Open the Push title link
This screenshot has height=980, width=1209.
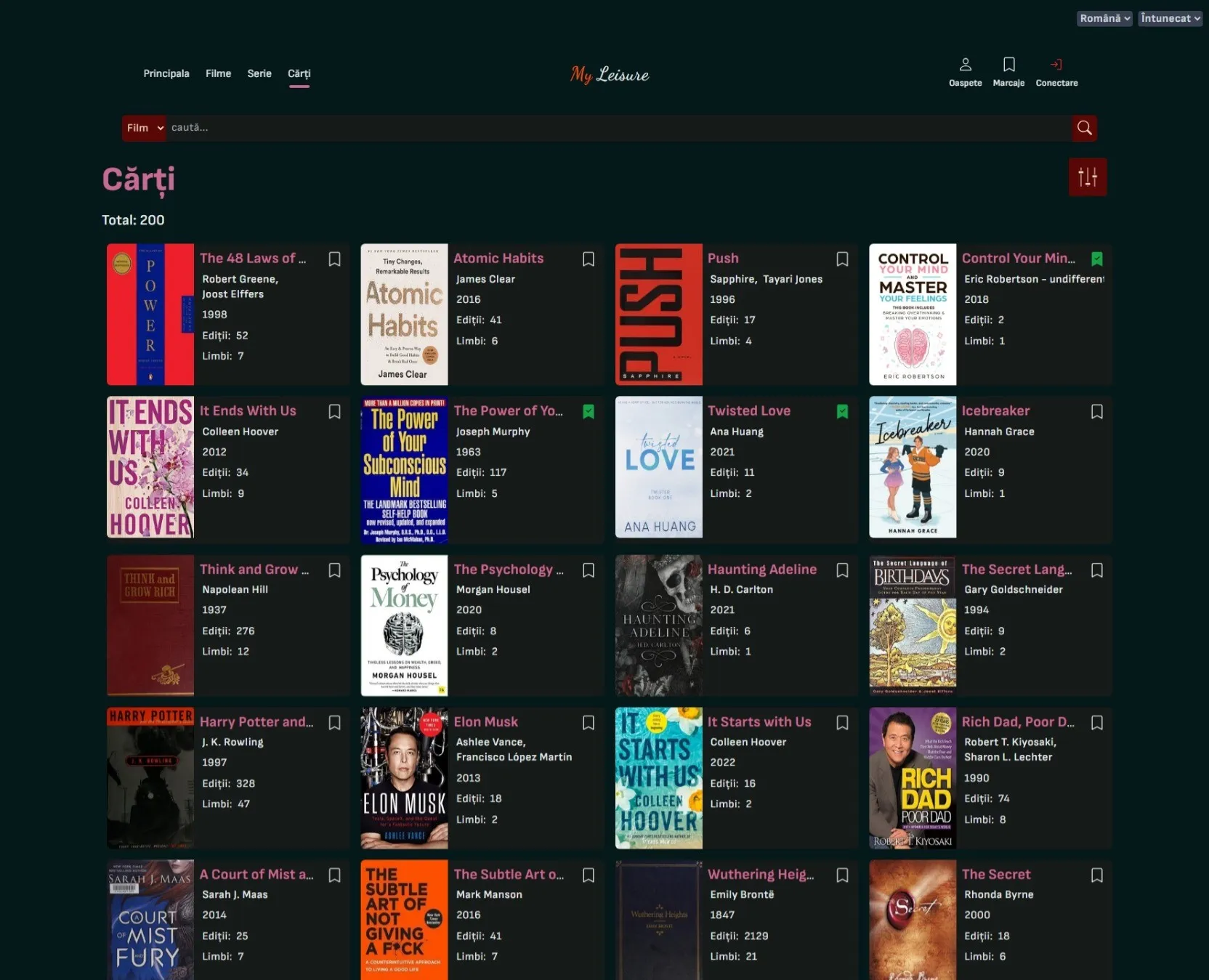(723, 258)
